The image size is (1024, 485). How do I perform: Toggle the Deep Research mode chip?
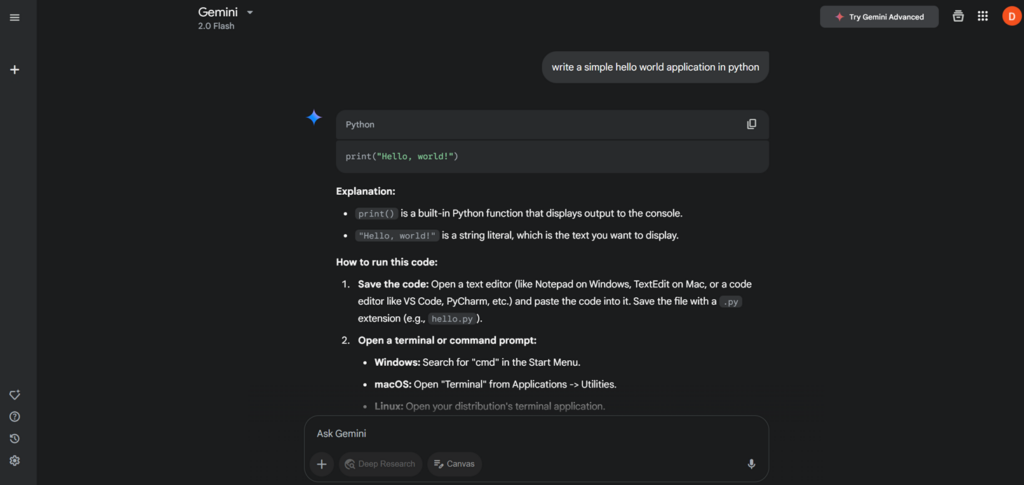(x=379, y=464)
